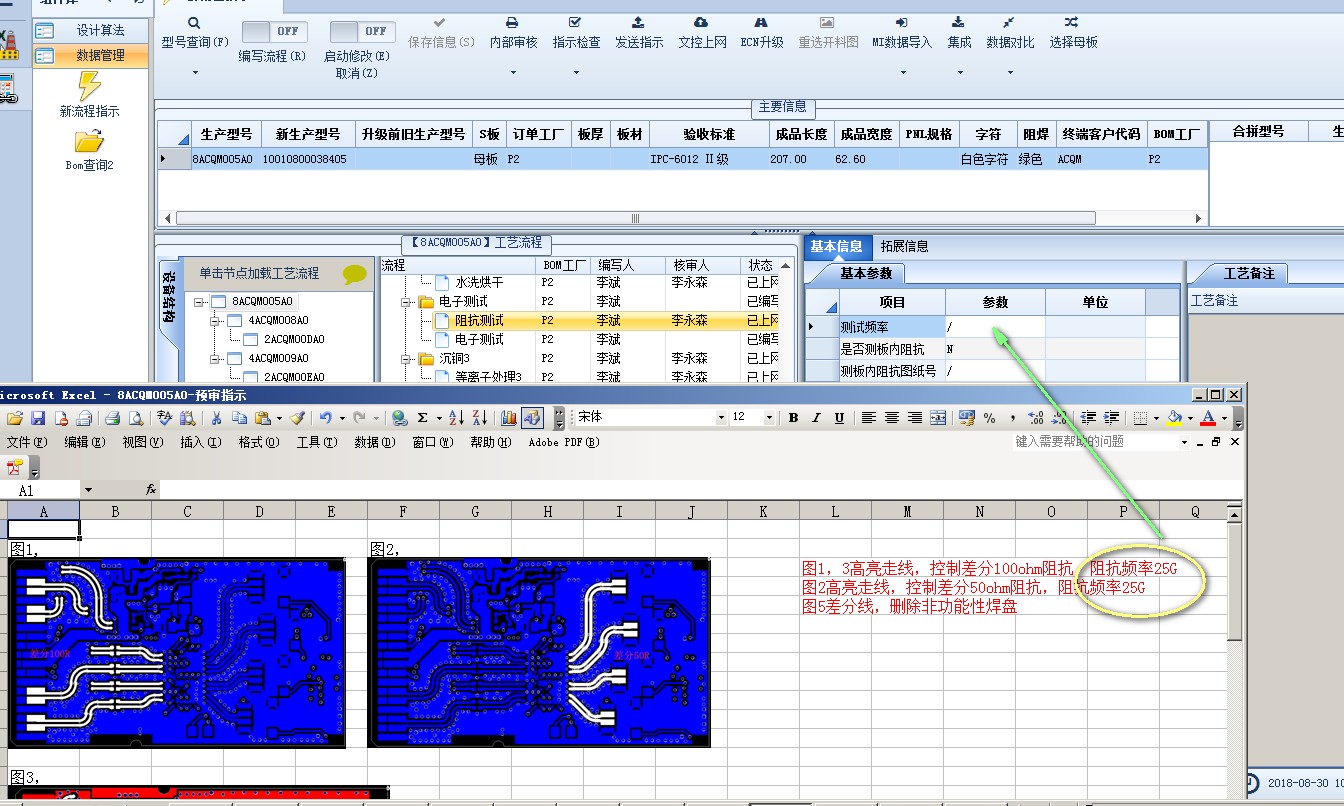Select cell A1 in Excel sheet
The height and width of the screenshot is (806, 1344).
pos(44,529)
